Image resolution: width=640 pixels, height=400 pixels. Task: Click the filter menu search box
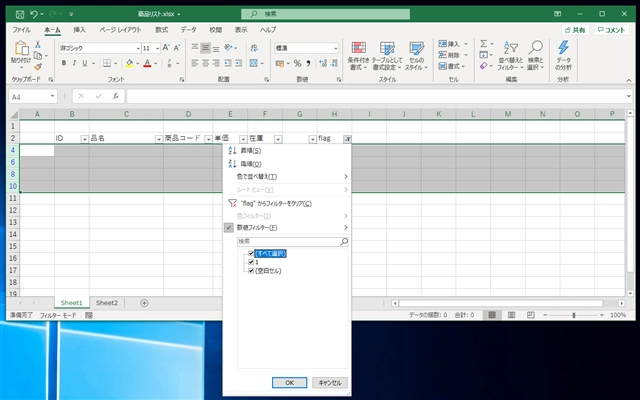[293, 242]
